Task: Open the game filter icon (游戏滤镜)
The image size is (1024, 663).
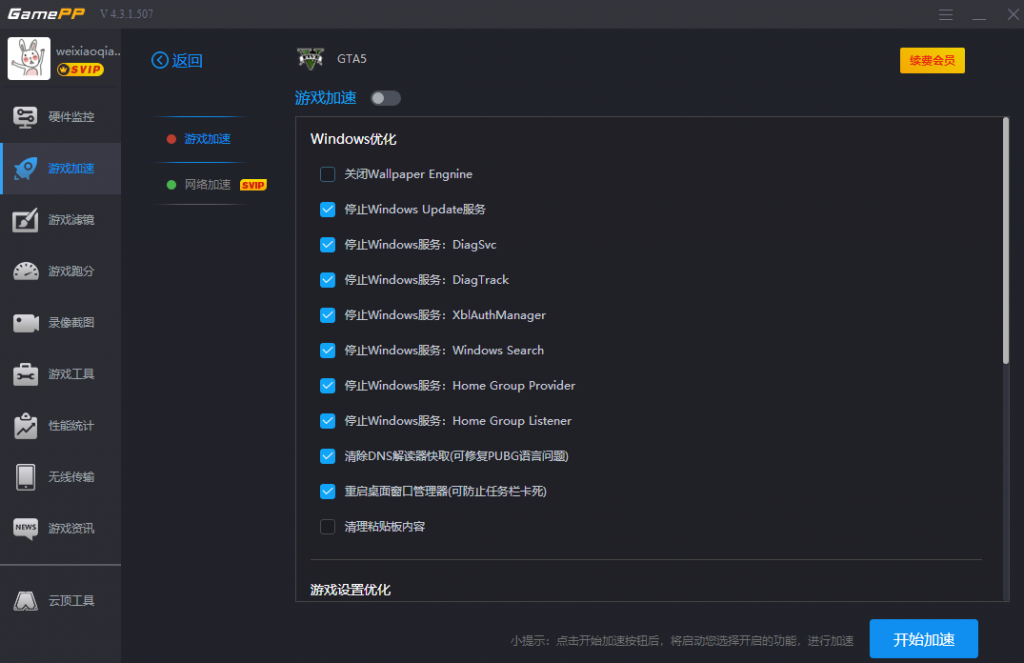Action: [x=25, y=220]
